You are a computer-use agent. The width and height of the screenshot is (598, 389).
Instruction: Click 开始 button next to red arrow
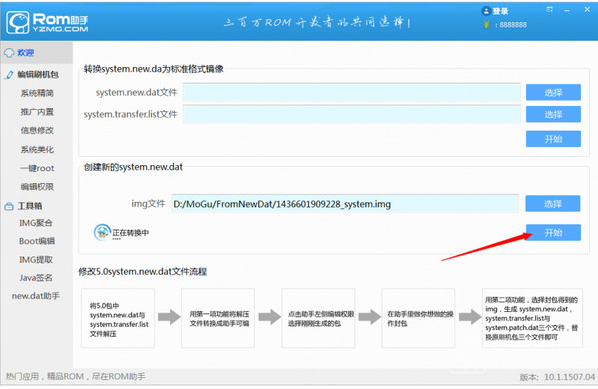click(x=553, y=233)
